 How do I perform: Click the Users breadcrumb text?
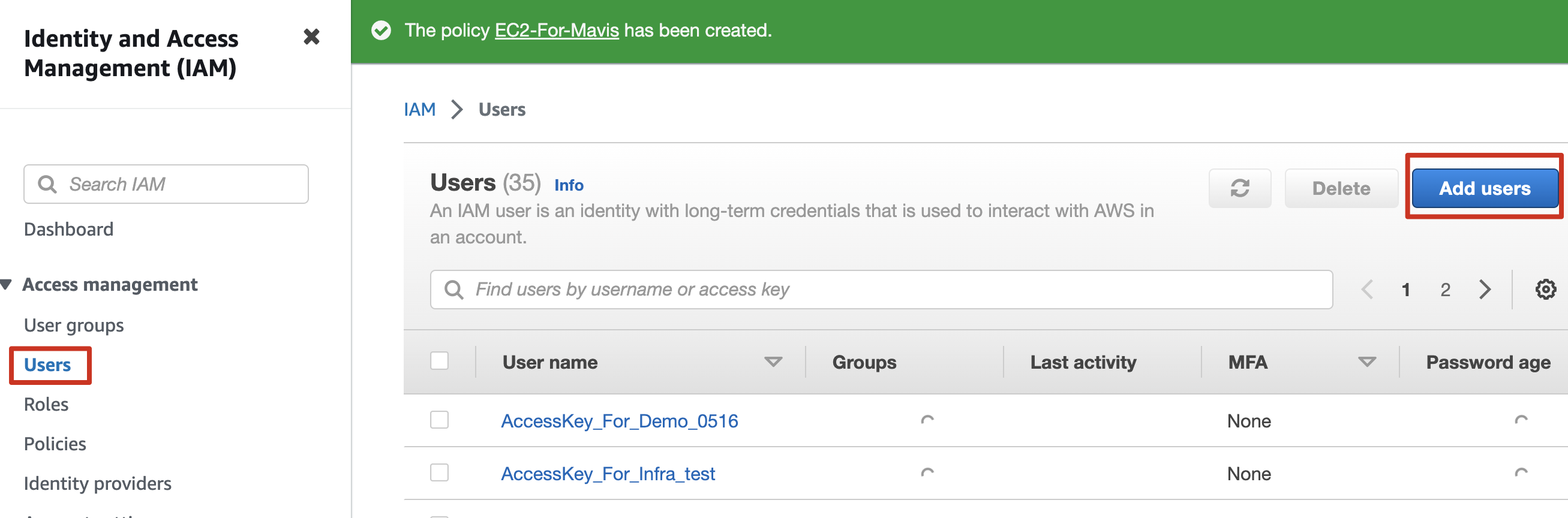pyautogui.click(x=501, y=110)
